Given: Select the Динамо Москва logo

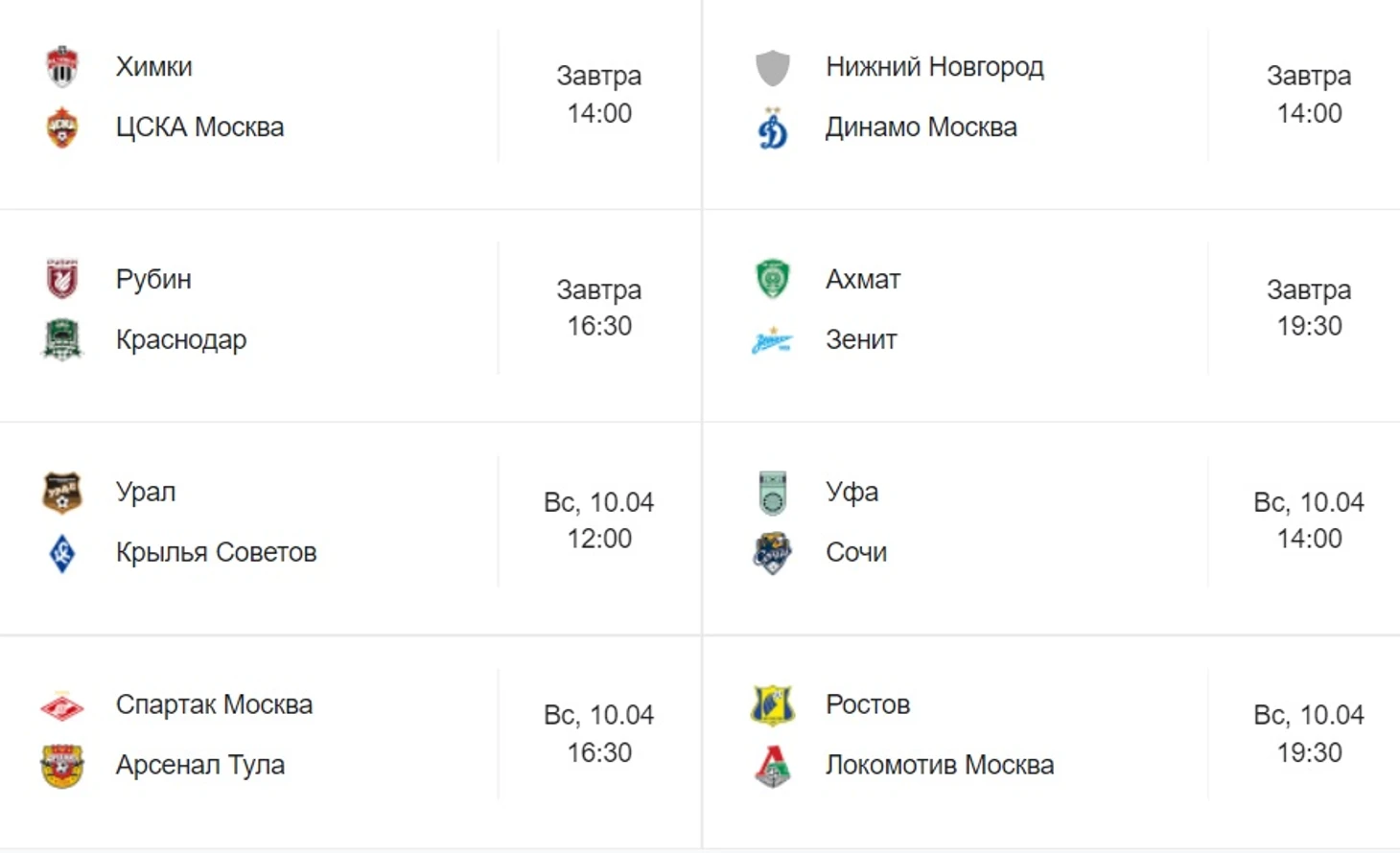Looking at the screenshot, I should 773,127.
